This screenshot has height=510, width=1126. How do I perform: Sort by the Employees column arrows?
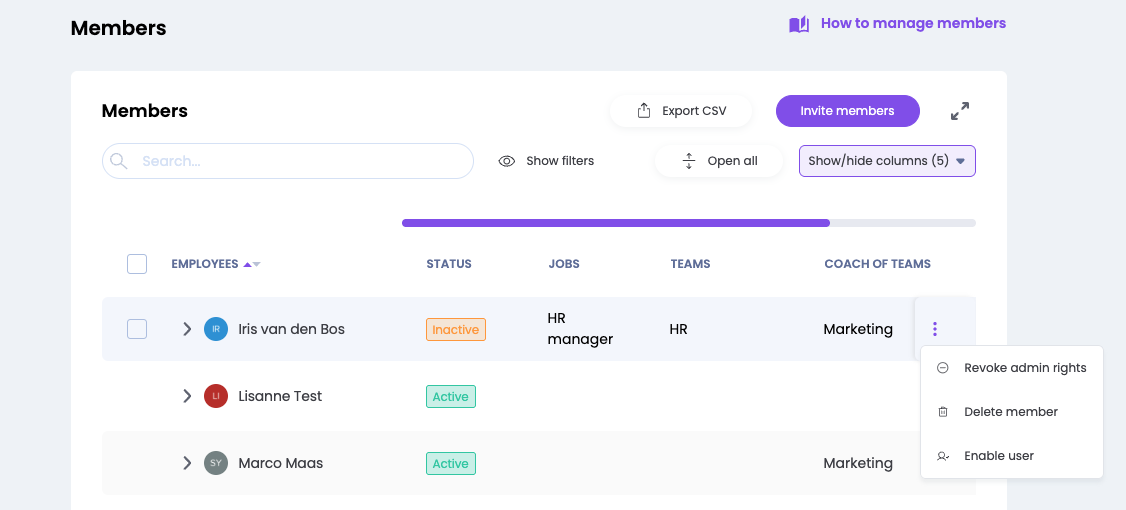[250, 264]
